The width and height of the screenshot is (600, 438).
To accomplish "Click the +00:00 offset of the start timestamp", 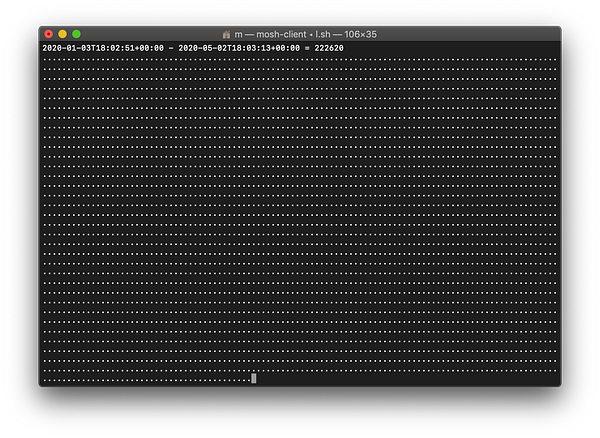I will 149,48.
